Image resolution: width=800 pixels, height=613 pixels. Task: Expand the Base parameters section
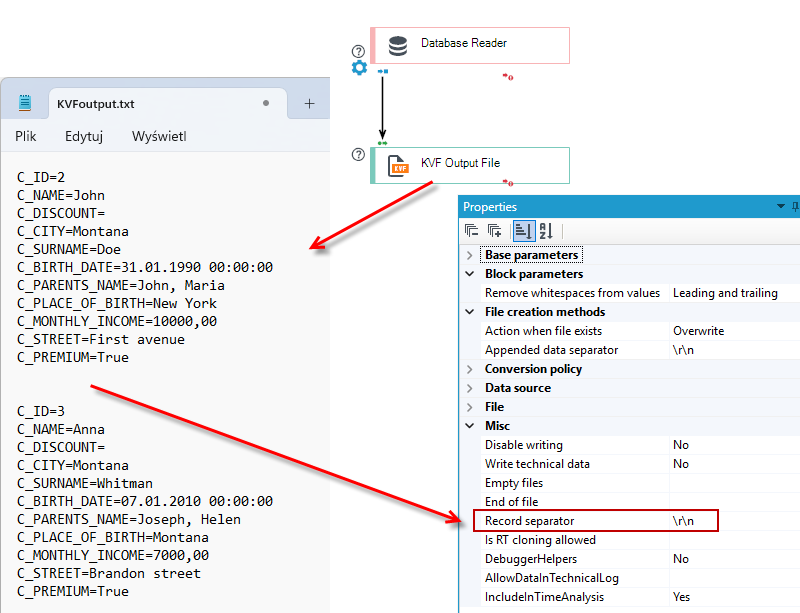click(x=470, y=255)
